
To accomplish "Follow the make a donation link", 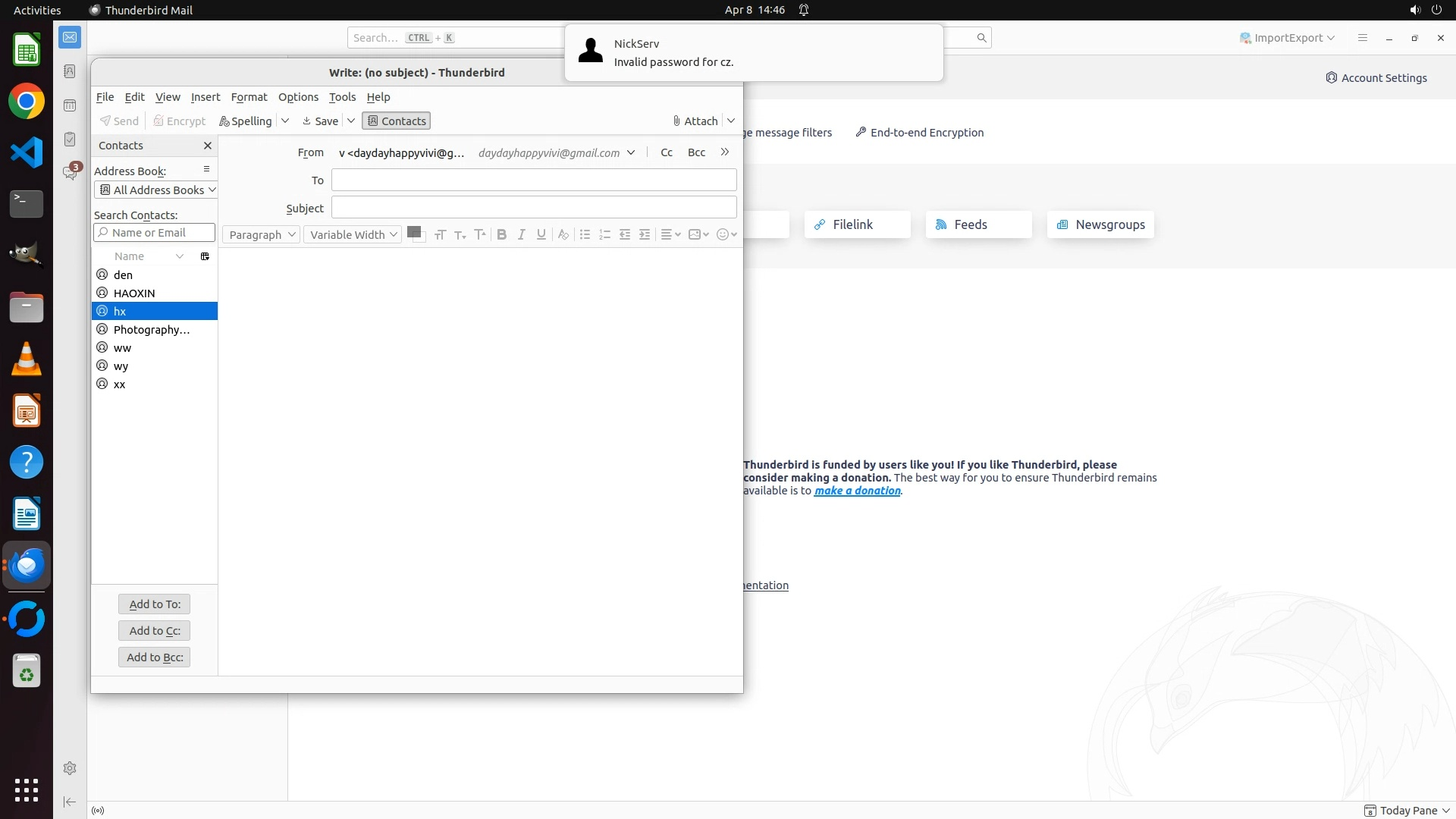I will point(857,491).
